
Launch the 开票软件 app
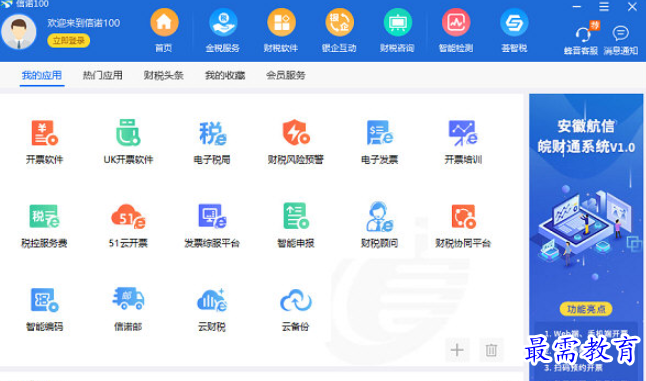coord(44,142)
